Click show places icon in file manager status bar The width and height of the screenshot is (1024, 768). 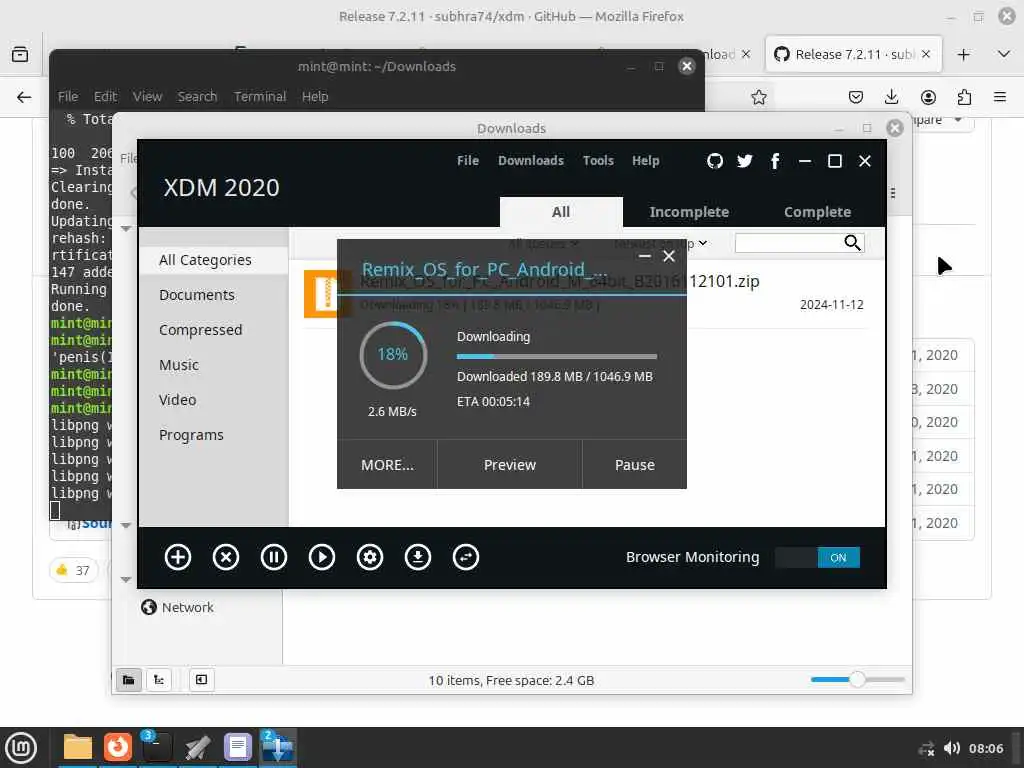click(129, 680)
